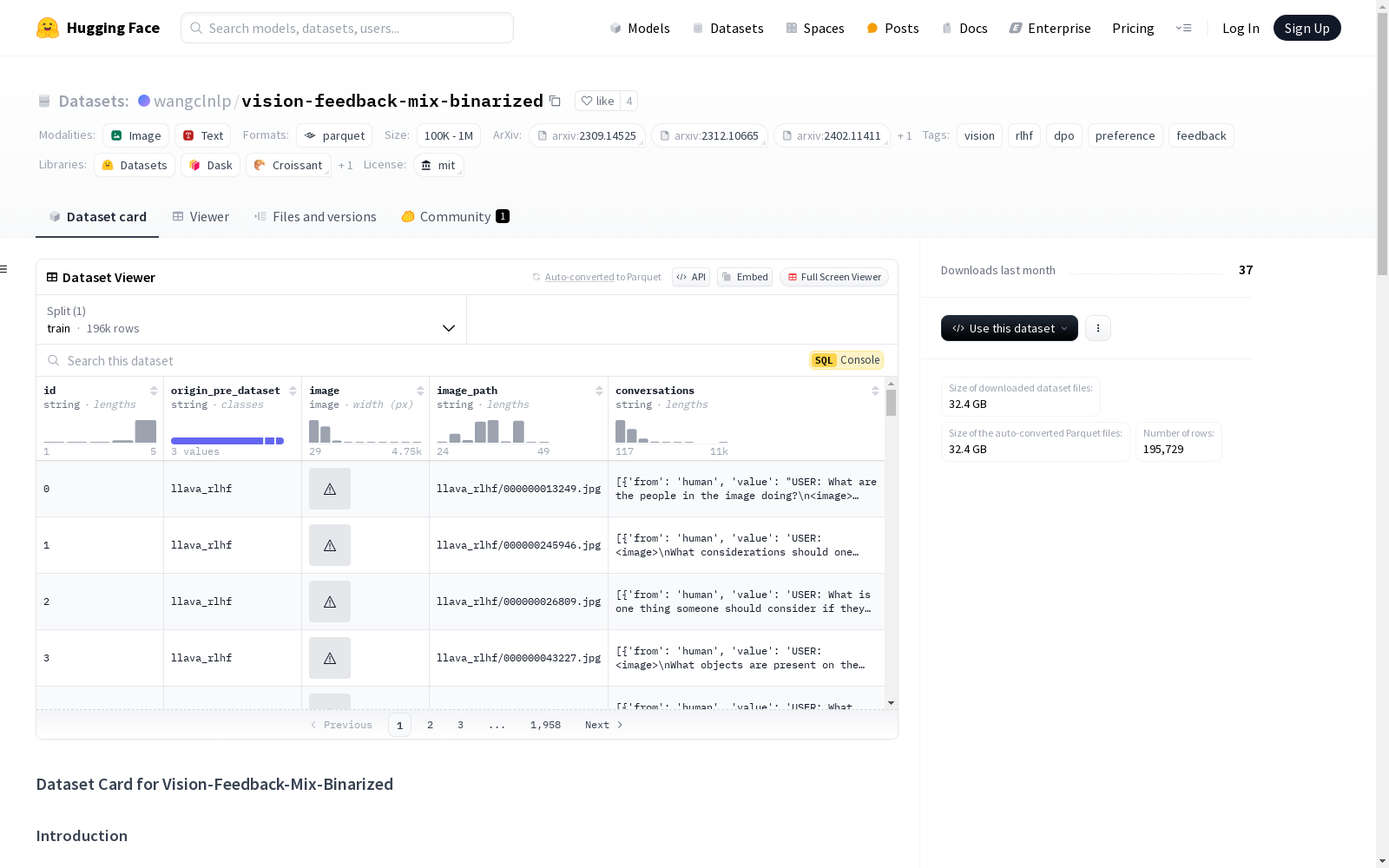1389x868 pixels.
Task: Open the Dask library tag
Action: pos(211,165)
